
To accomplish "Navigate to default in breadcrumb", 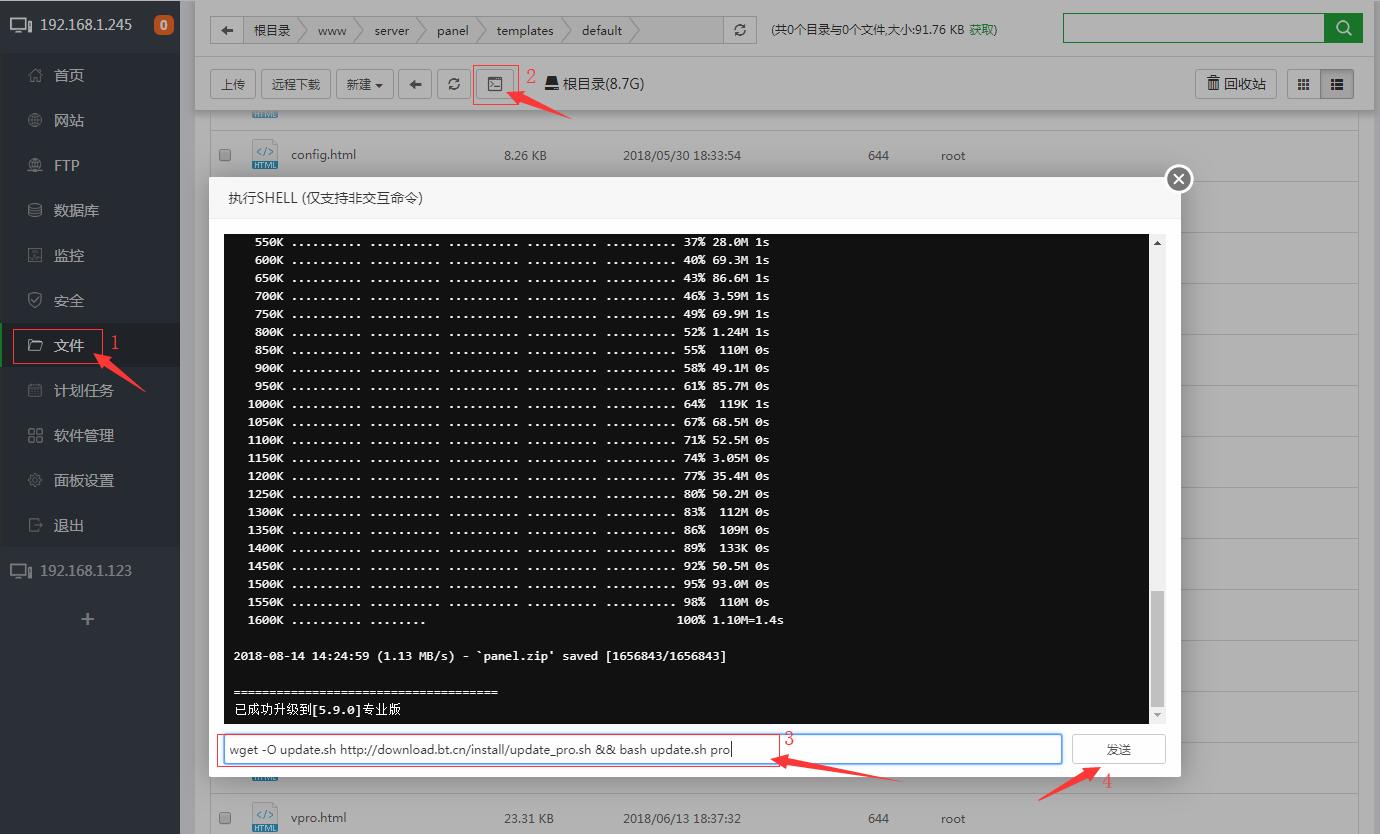I will tap(602, 30).
